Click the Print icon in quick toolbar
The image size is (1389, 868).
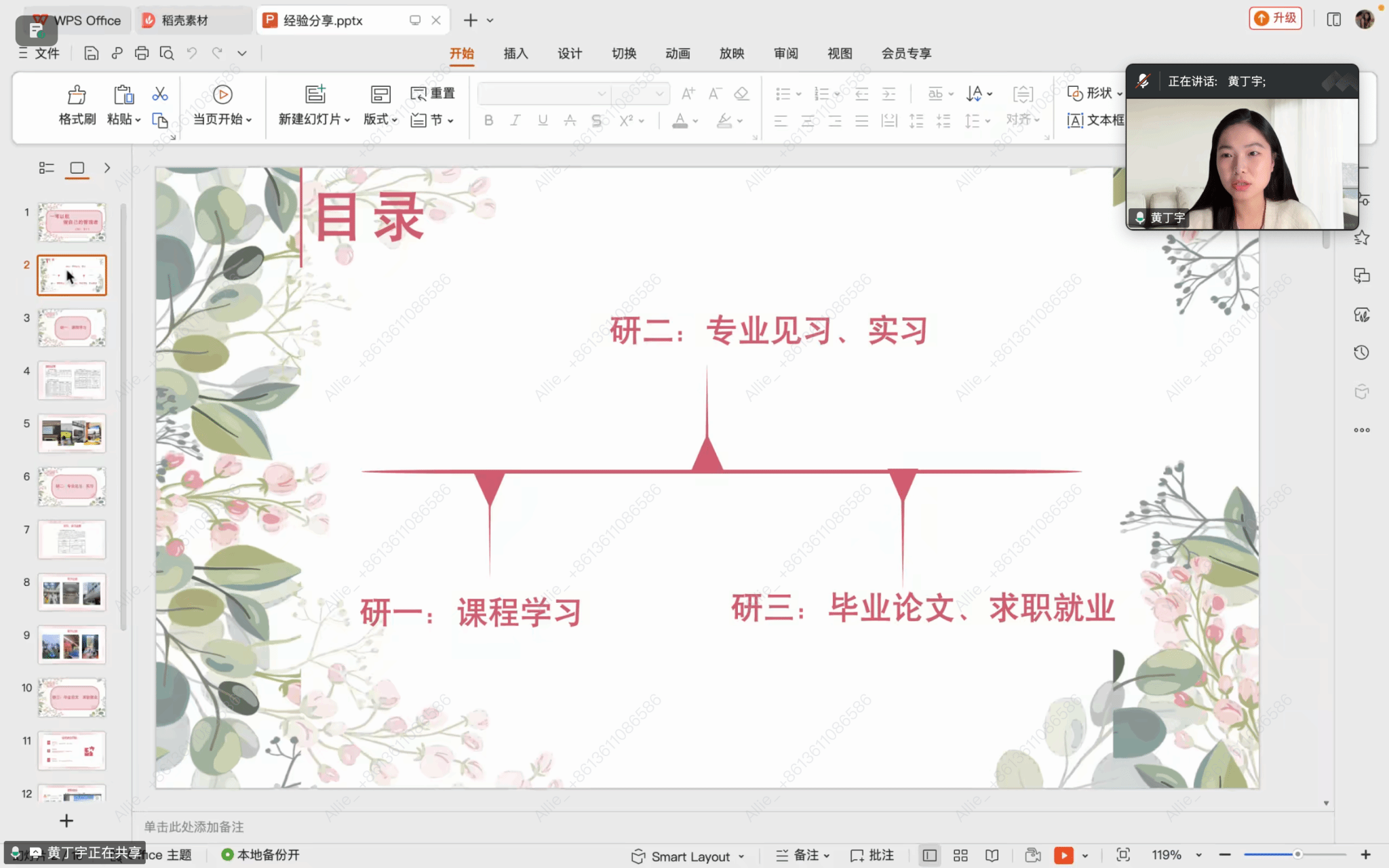coord(141,54)
